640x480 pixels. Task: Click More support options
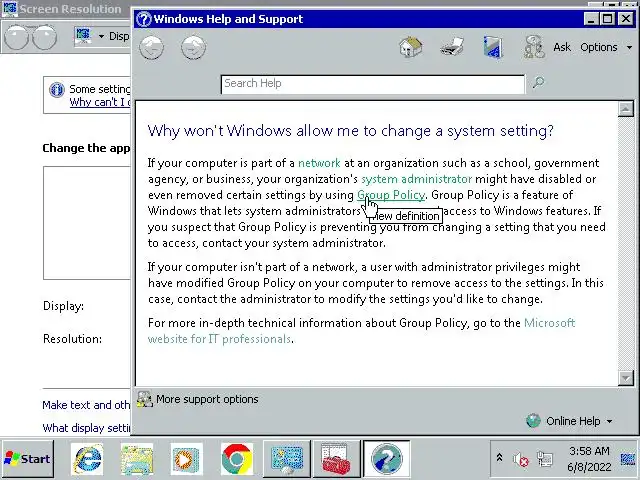coord(207,399)
